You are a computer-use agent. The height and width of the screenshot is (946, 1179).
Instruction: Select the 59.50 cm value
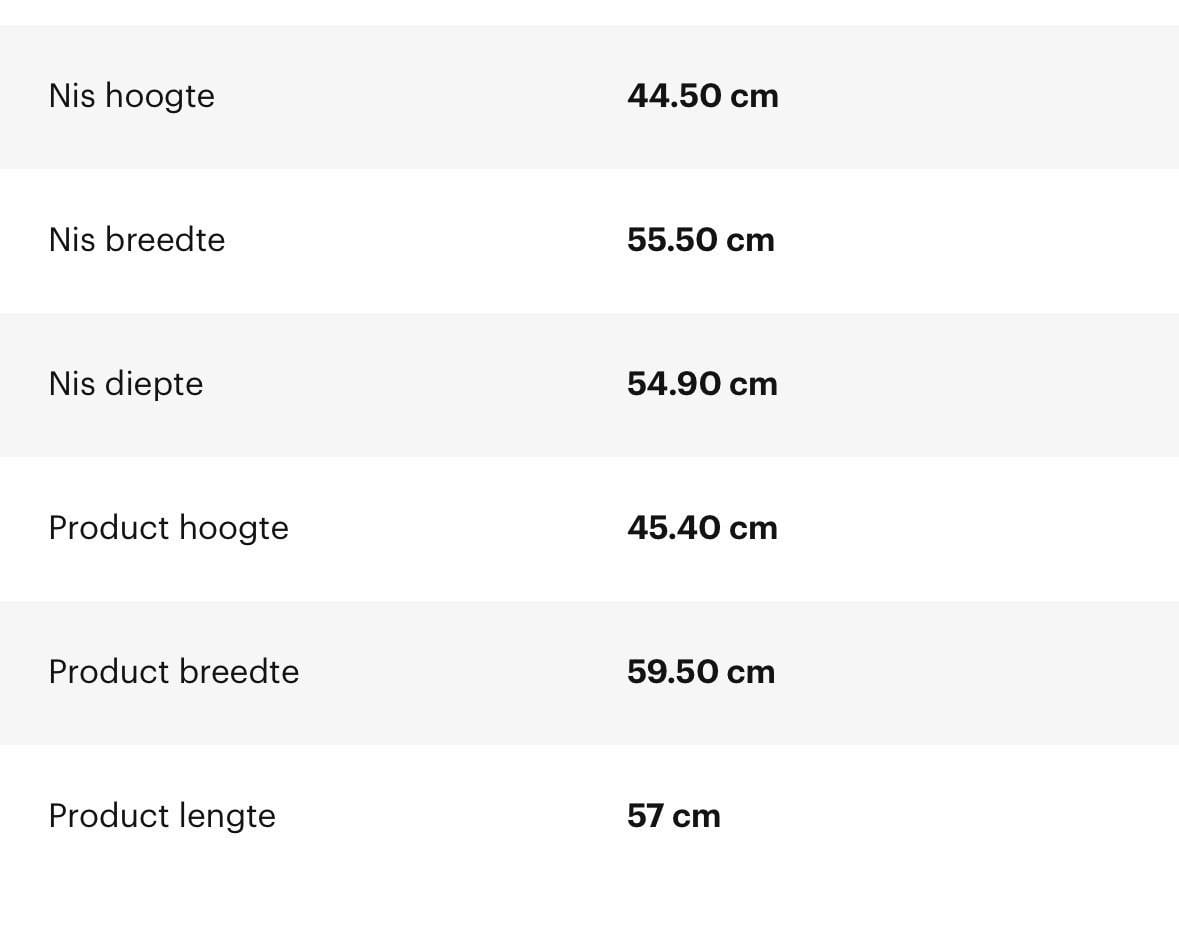pyautogui.click(x=701, y=672)
